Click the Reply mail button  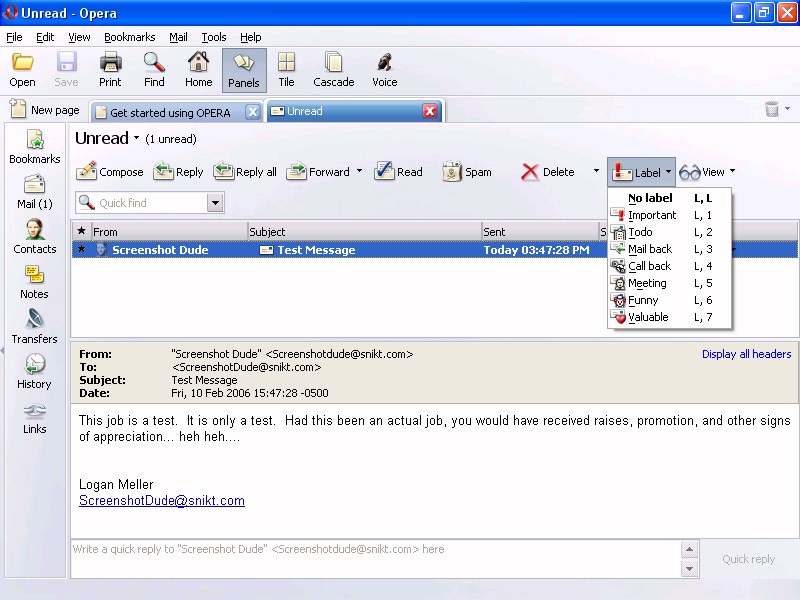pos(179,172)
